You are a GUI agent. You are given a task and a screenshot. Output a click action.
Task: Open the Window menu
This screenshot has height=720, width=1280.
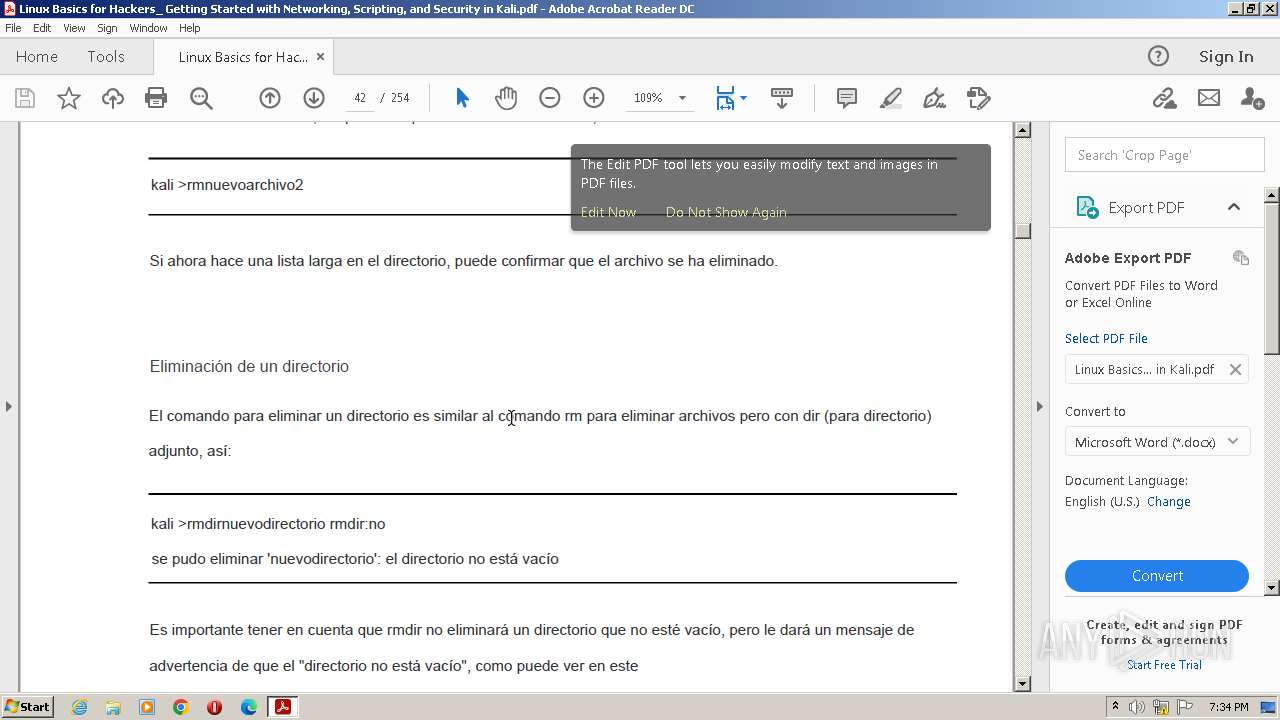pyautogui.click(x=148, y=28)
